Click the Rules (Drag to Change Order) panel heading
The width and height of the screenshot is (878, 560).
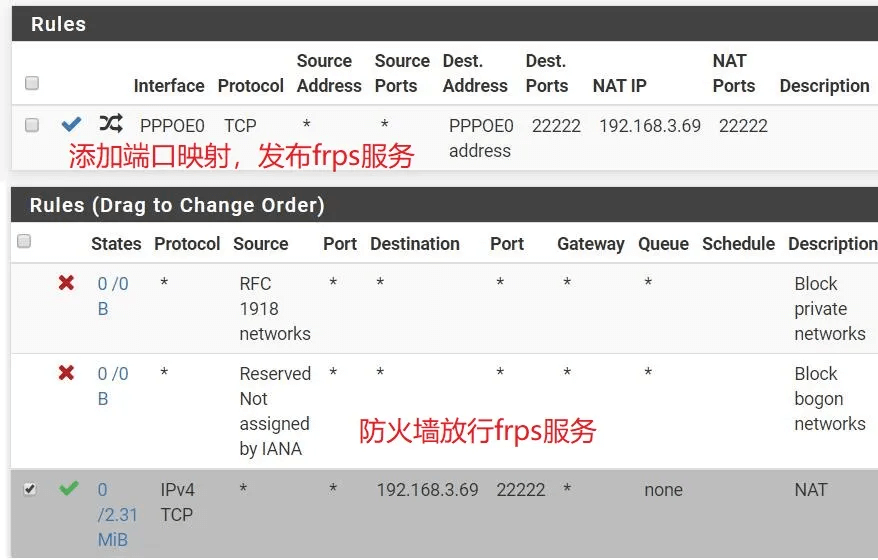177,205
